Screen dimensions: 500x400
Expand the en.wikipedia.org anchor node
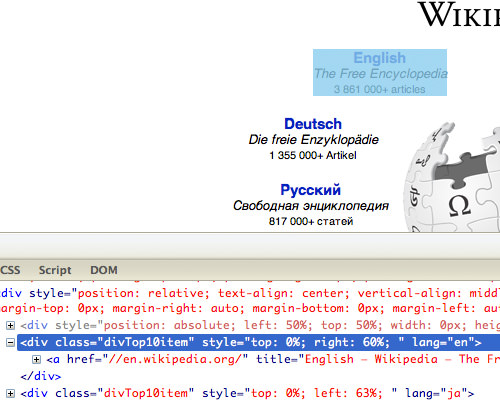pos(36,359)
